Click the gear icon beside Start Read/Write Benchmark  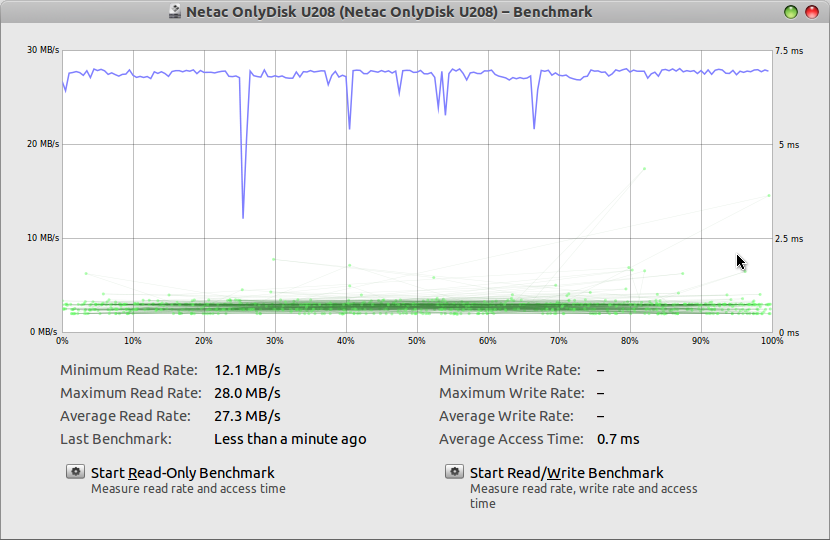click(x=454, y=472)
